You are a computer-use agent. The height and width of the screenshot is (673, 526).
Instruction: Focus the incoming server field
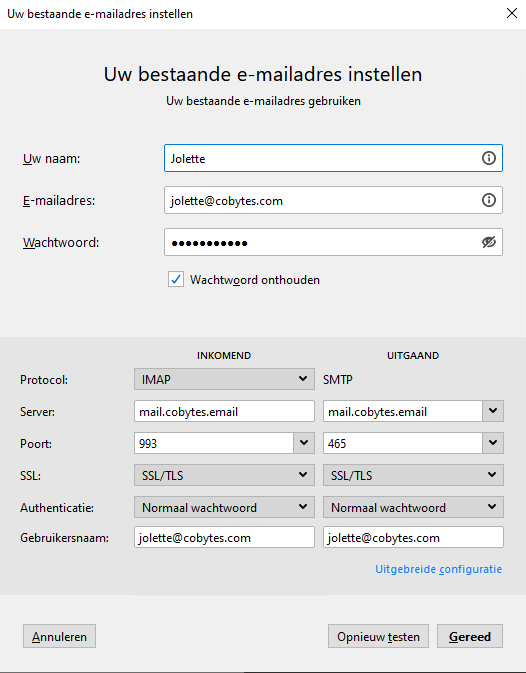[x=224, y=411]
